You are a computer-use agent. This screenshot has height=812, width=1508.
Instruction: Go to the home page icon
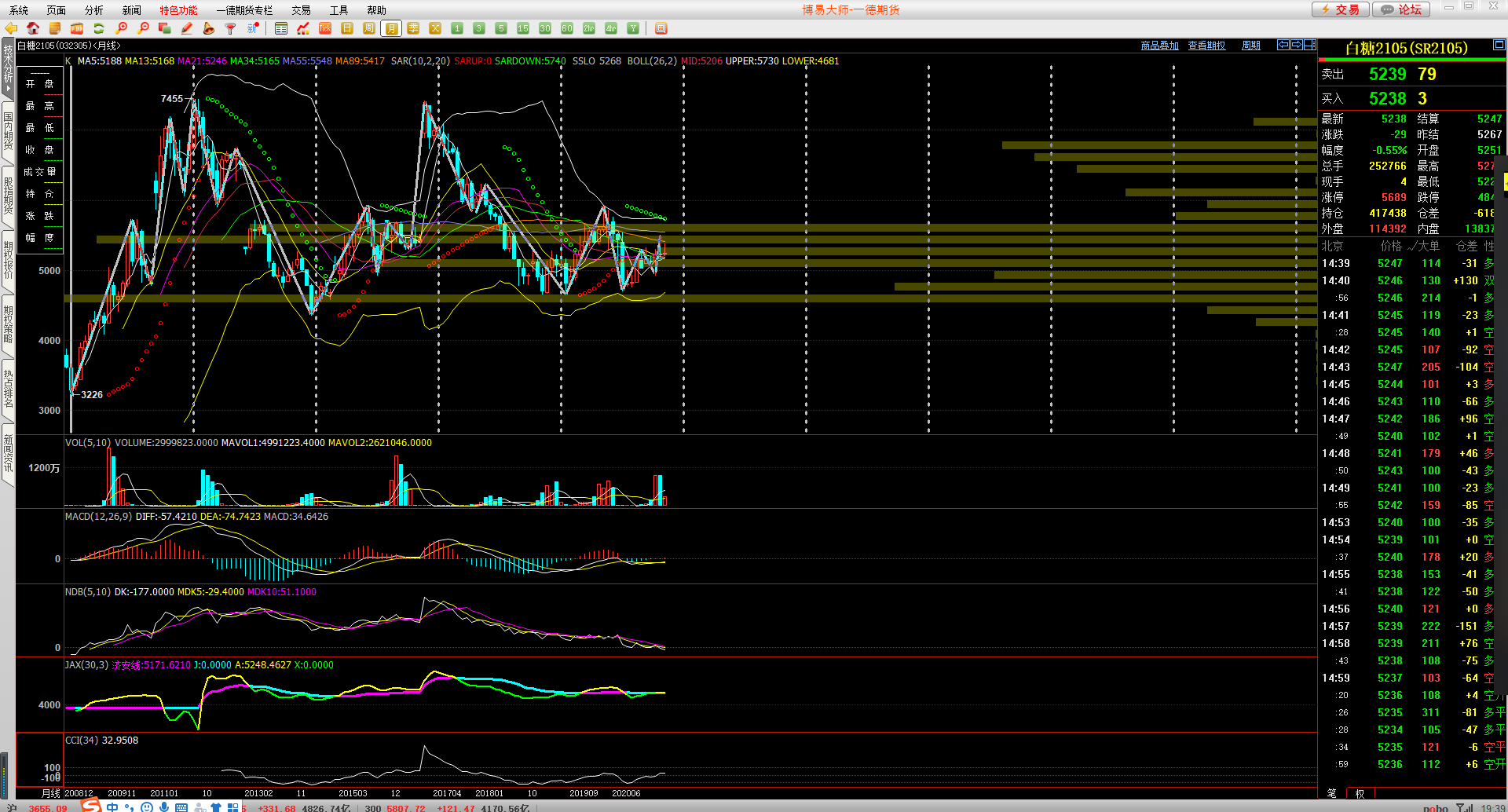(33, 28)
